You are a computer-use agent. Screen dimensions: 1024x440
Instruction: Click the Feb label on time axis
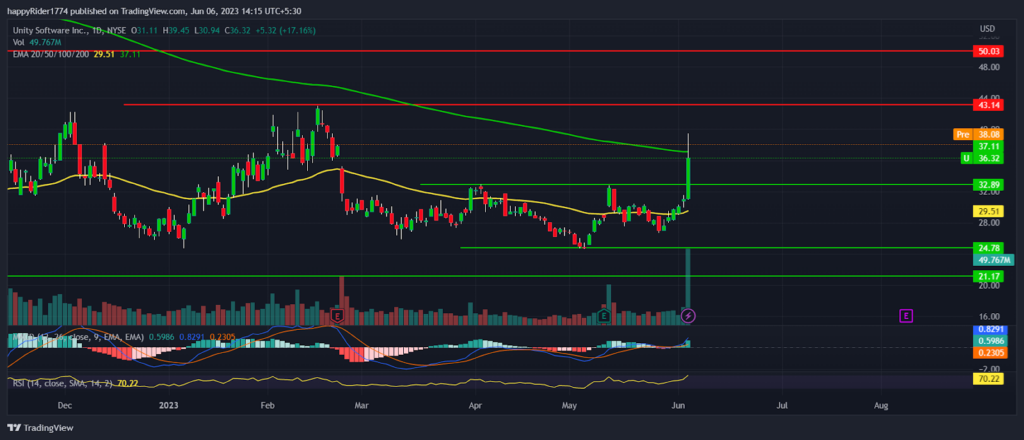click(267, 405)
